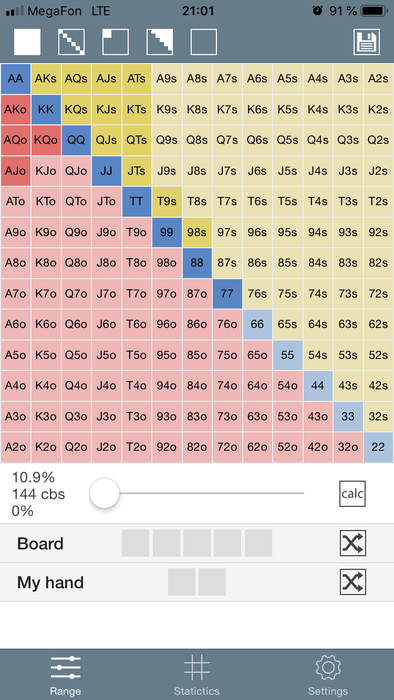This screenshot has width=394, height=700.
Task: Tap the empty square clear-range icon
Action: click(204, 42)
